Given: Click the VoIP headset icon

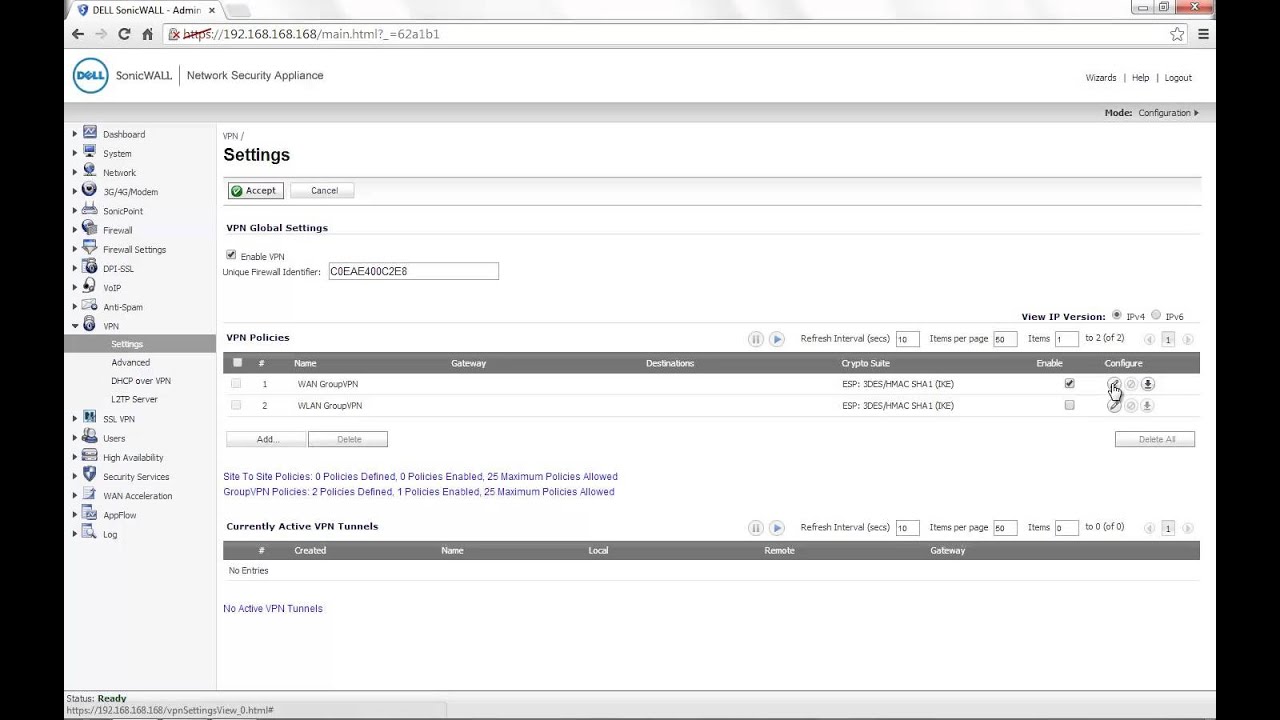Looking at the screenshot, I should click(90, 286).
